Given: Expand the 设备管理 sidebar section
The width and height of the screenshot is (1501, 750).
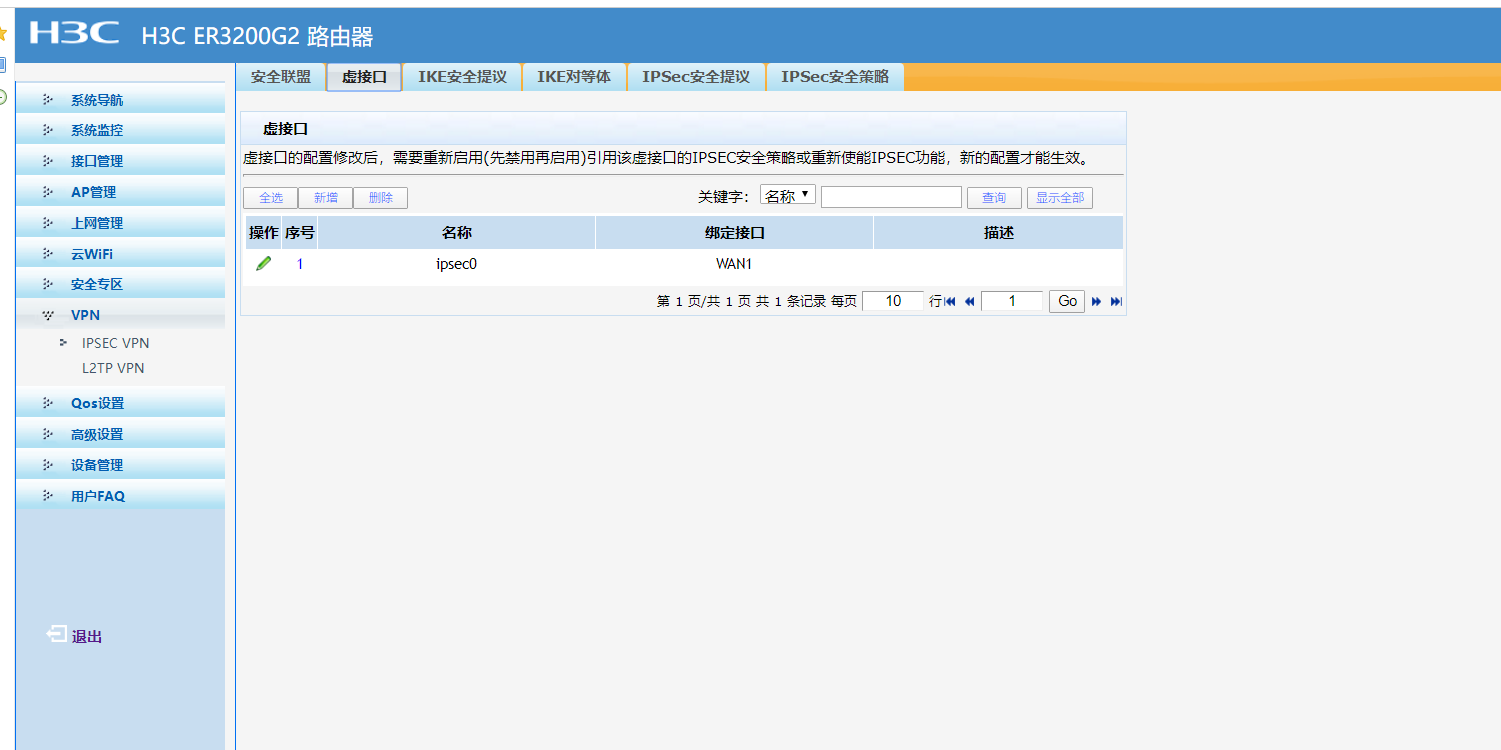Looking at the screenshot, I should click(120, 465).
